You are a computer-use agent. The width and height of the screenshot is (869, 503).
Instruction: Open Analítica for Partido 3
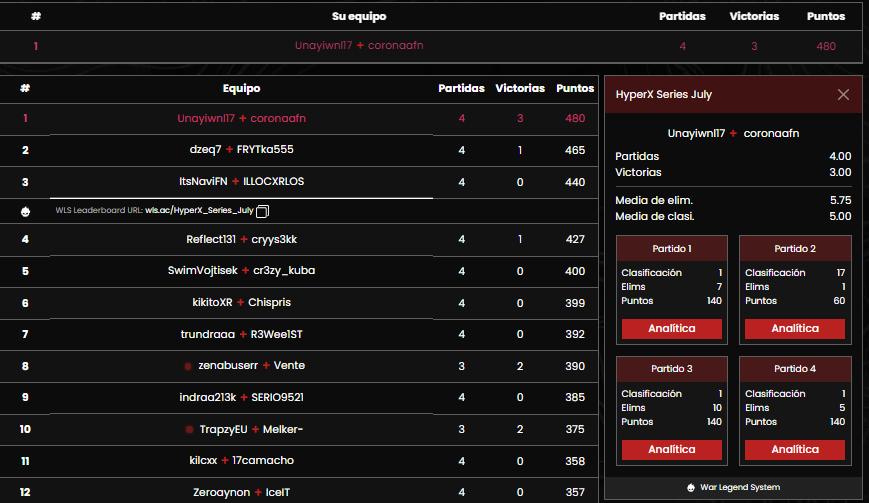tap(672, 449)
